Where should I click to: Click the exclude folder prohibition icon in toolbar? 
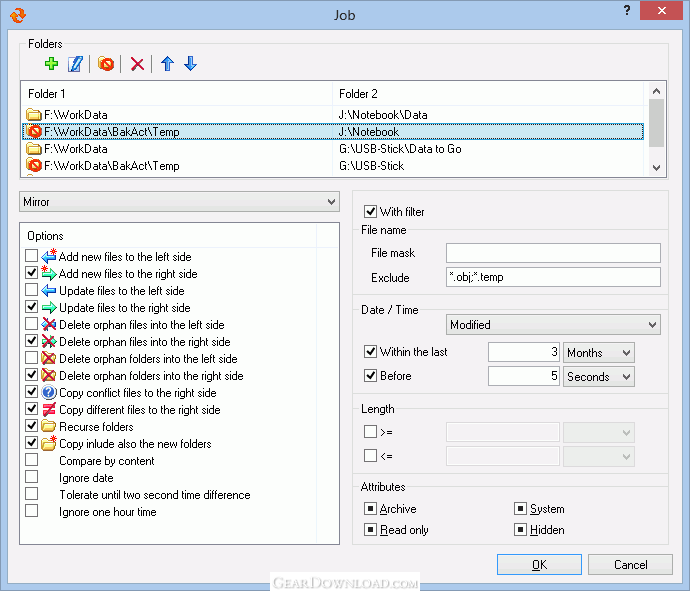pos(106,64)
